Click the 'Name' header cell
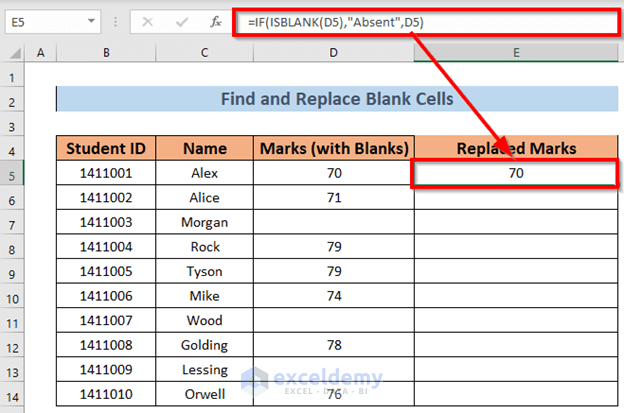 (205, 148)
